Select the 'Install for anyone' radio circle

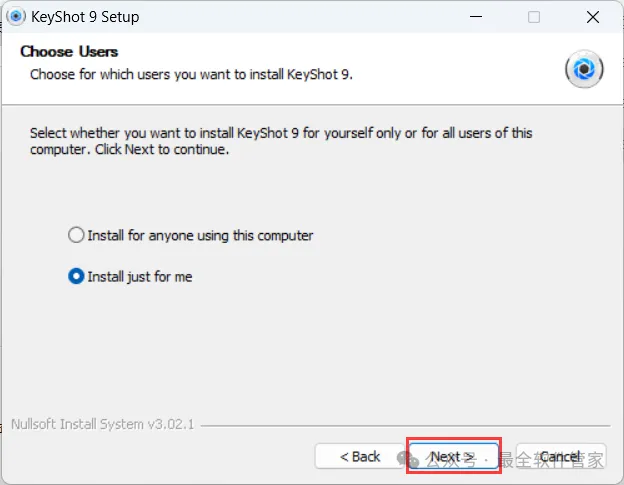(76, 235)
